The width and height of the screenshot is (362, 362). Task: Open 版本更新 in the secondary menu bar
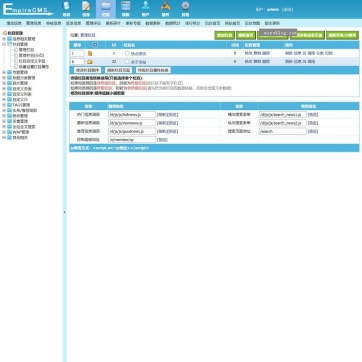tap(272, 23)
